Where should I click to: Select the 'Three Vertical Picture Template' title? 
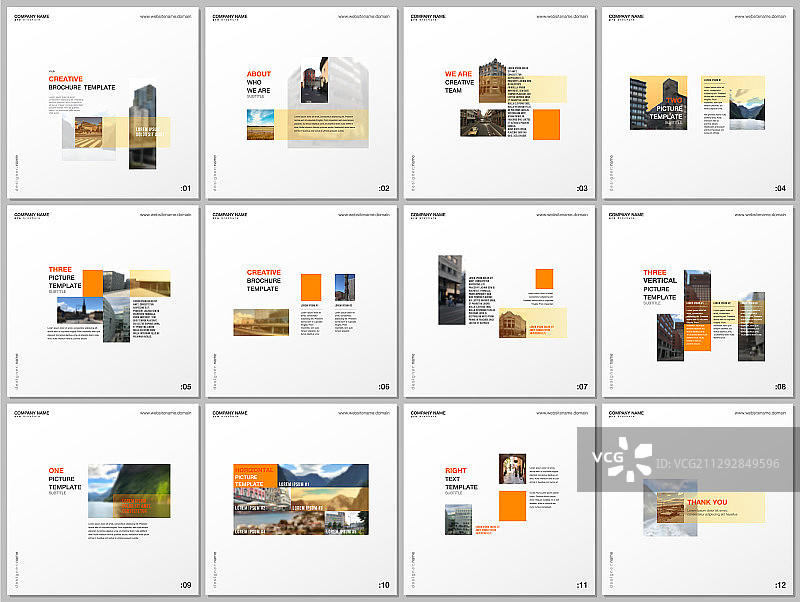pyautogui.click(x=660, y=284)
